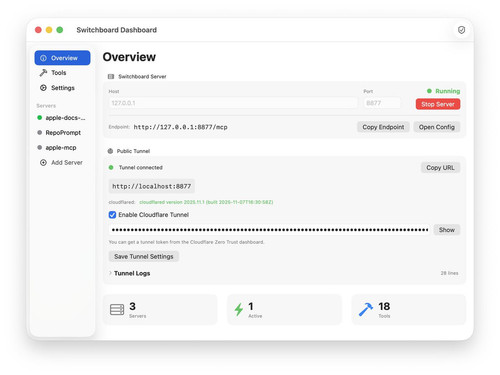The height and width of the screenshot is (375, 500).
Task: Toggle Enable Cloudflare Tunnel checkbox
Action: point(112,215)
